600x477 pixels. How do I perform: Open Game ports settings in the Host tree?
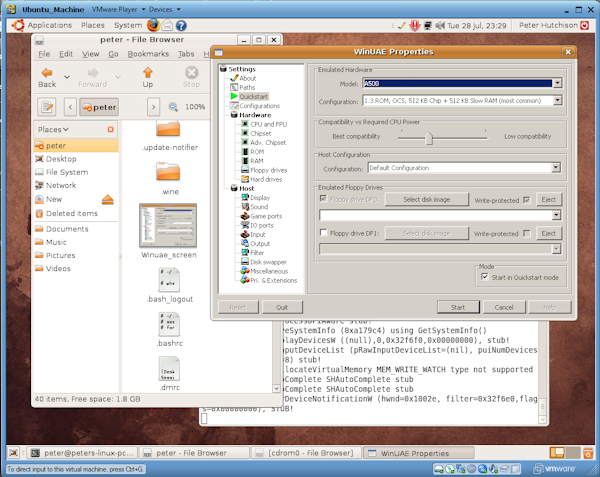266,216
